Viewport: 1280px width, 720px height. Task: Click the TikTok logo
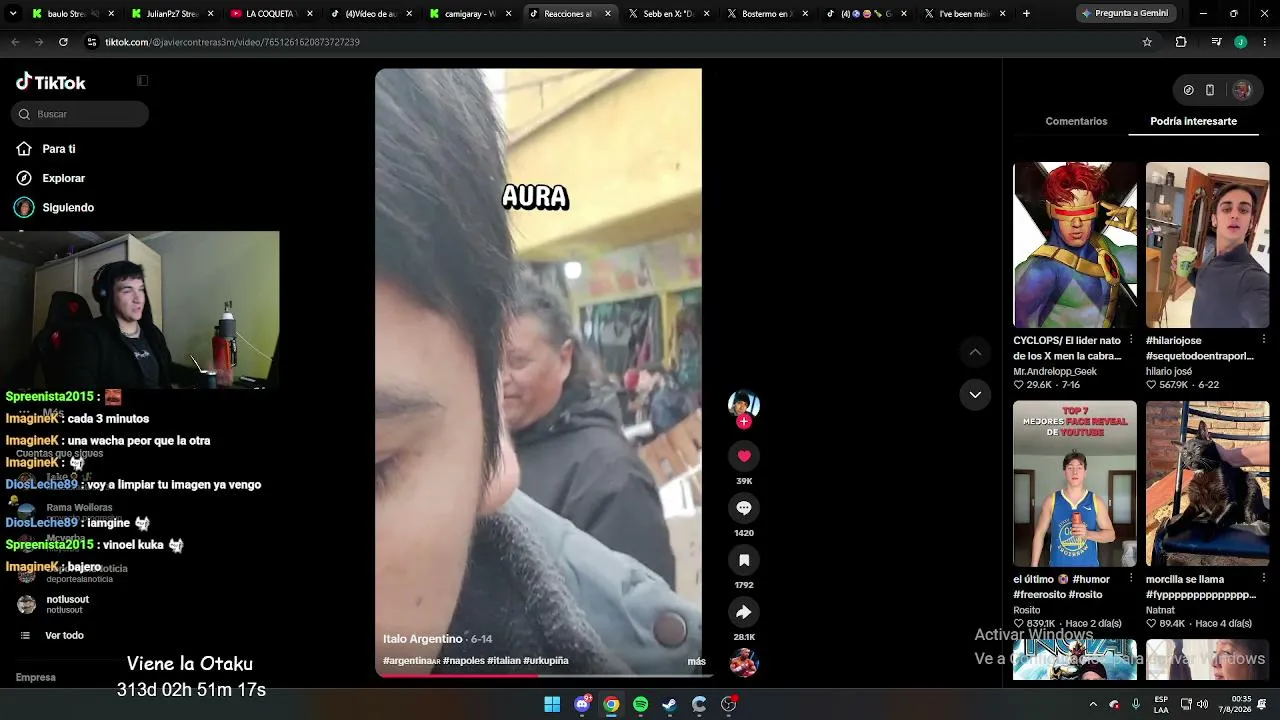click(x=51, y=82)
